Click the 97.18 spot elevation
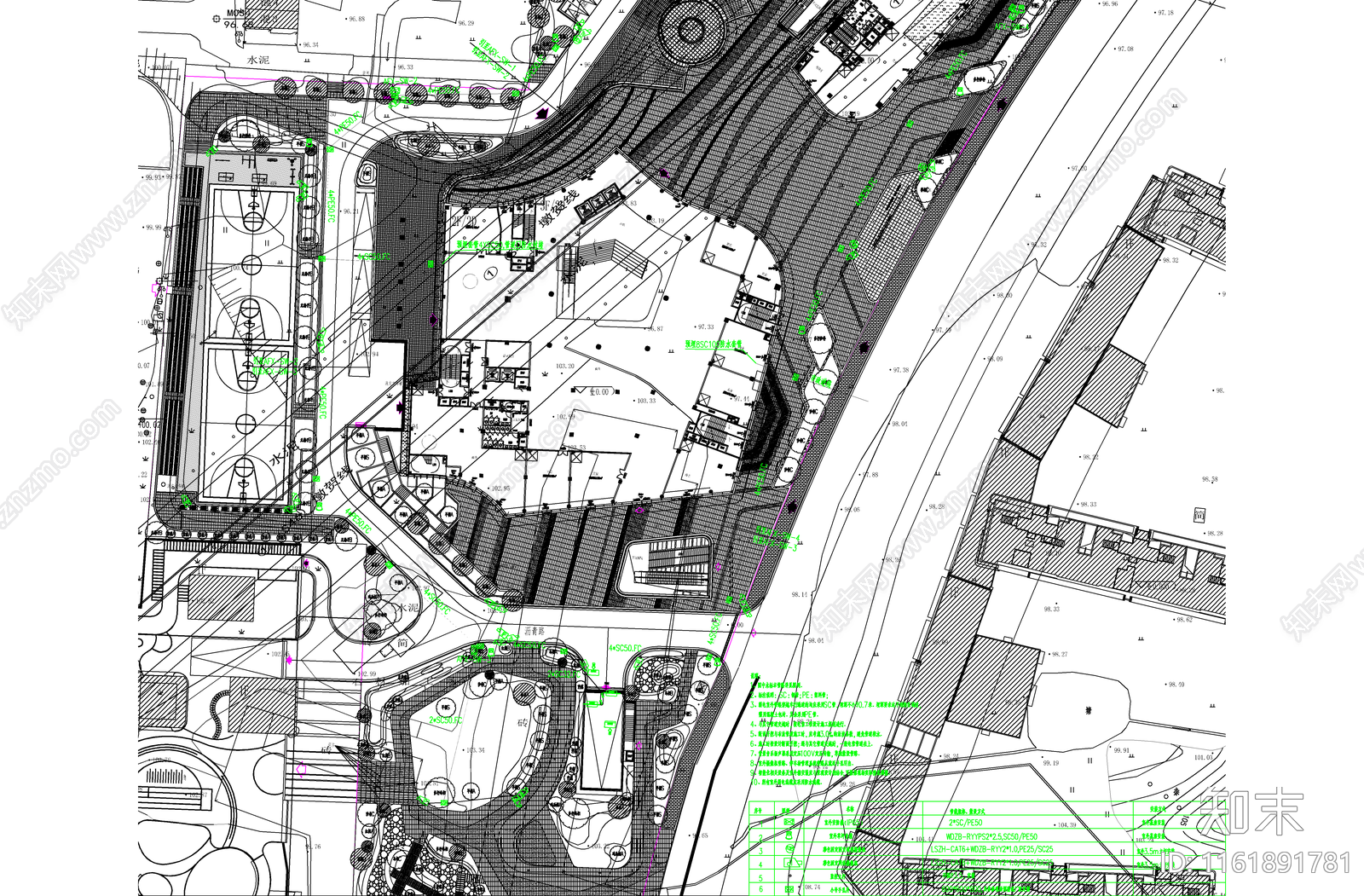The width and height of the screenshot is (1364, 896). 1165,13
